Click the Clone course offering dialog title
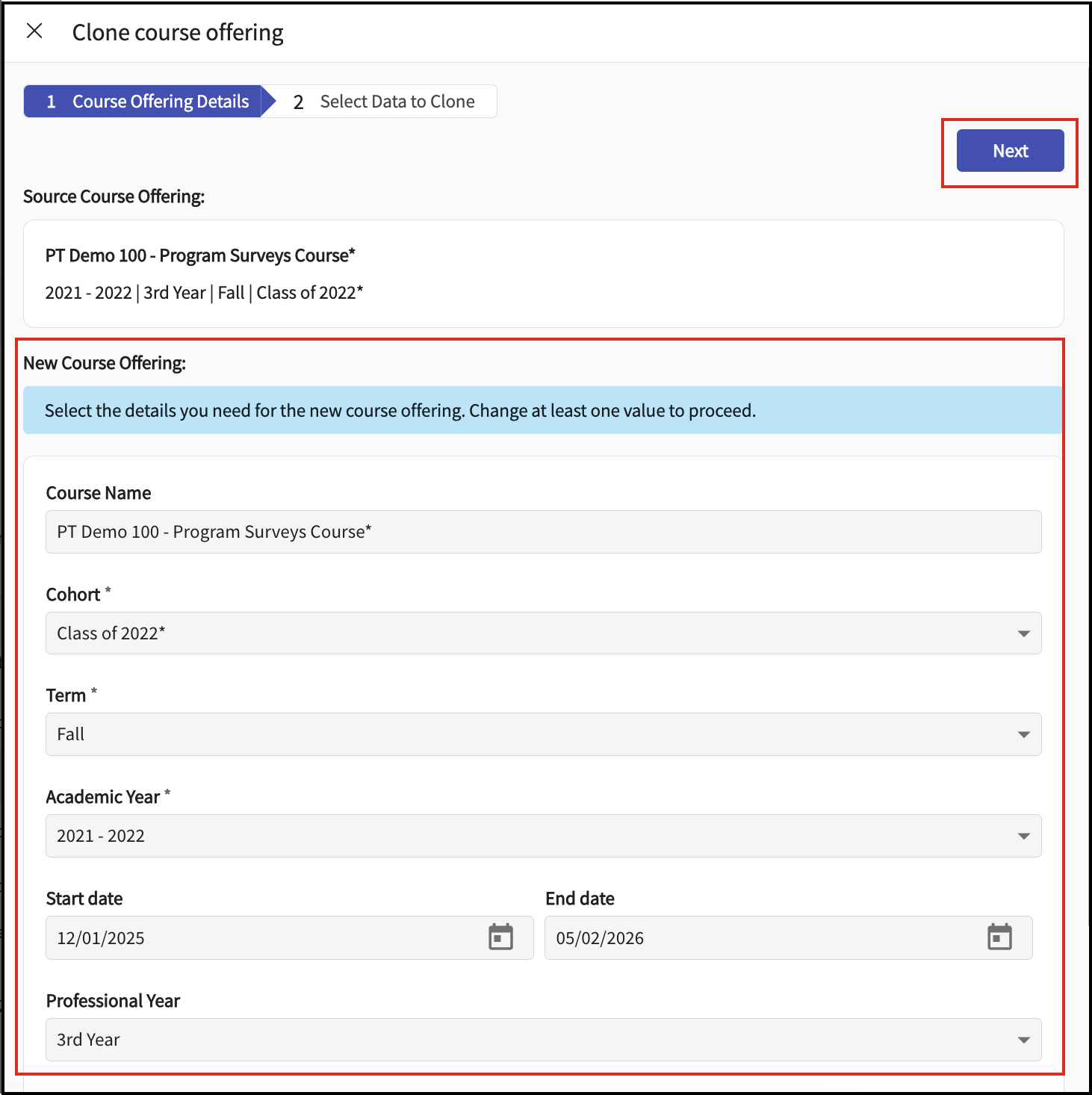 pyautogui.click(x=178, y=33)
